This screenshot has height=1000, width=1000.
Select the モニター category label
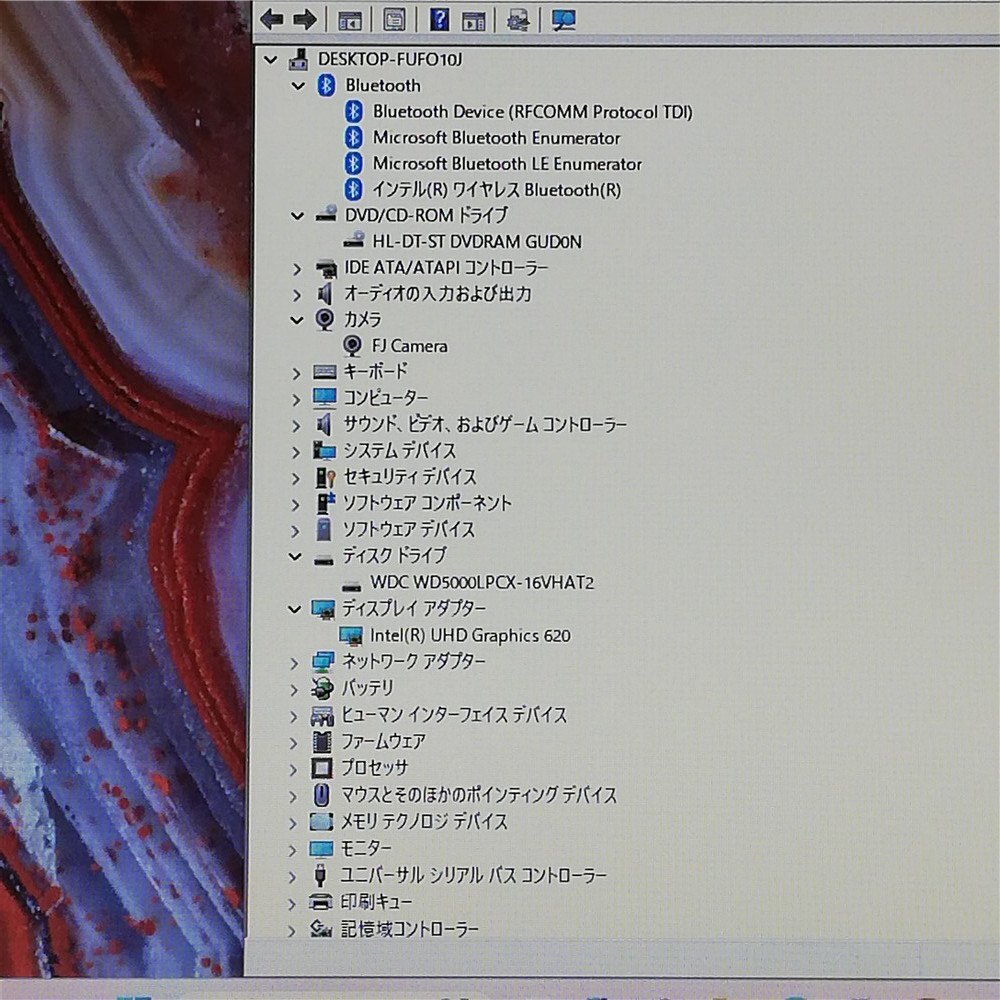point(365,849)
